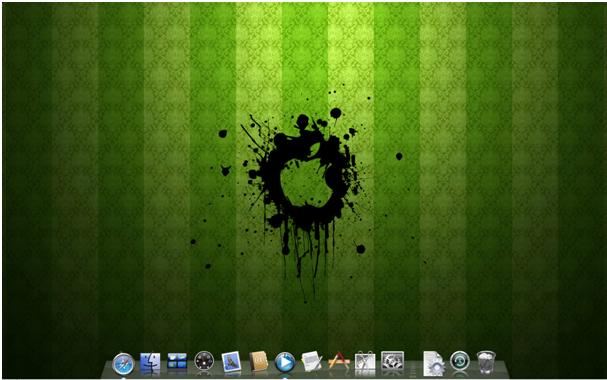Click the running indicator dot under Safari
The height and width of the screenshot is (380, 607).
pos(123,378)
